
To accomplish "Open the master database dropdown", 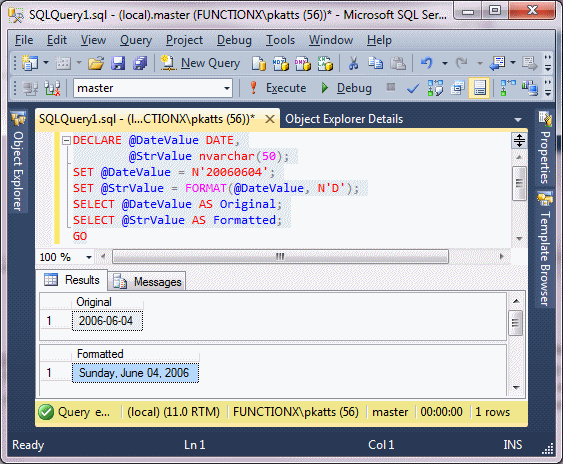I will (227, 88).
